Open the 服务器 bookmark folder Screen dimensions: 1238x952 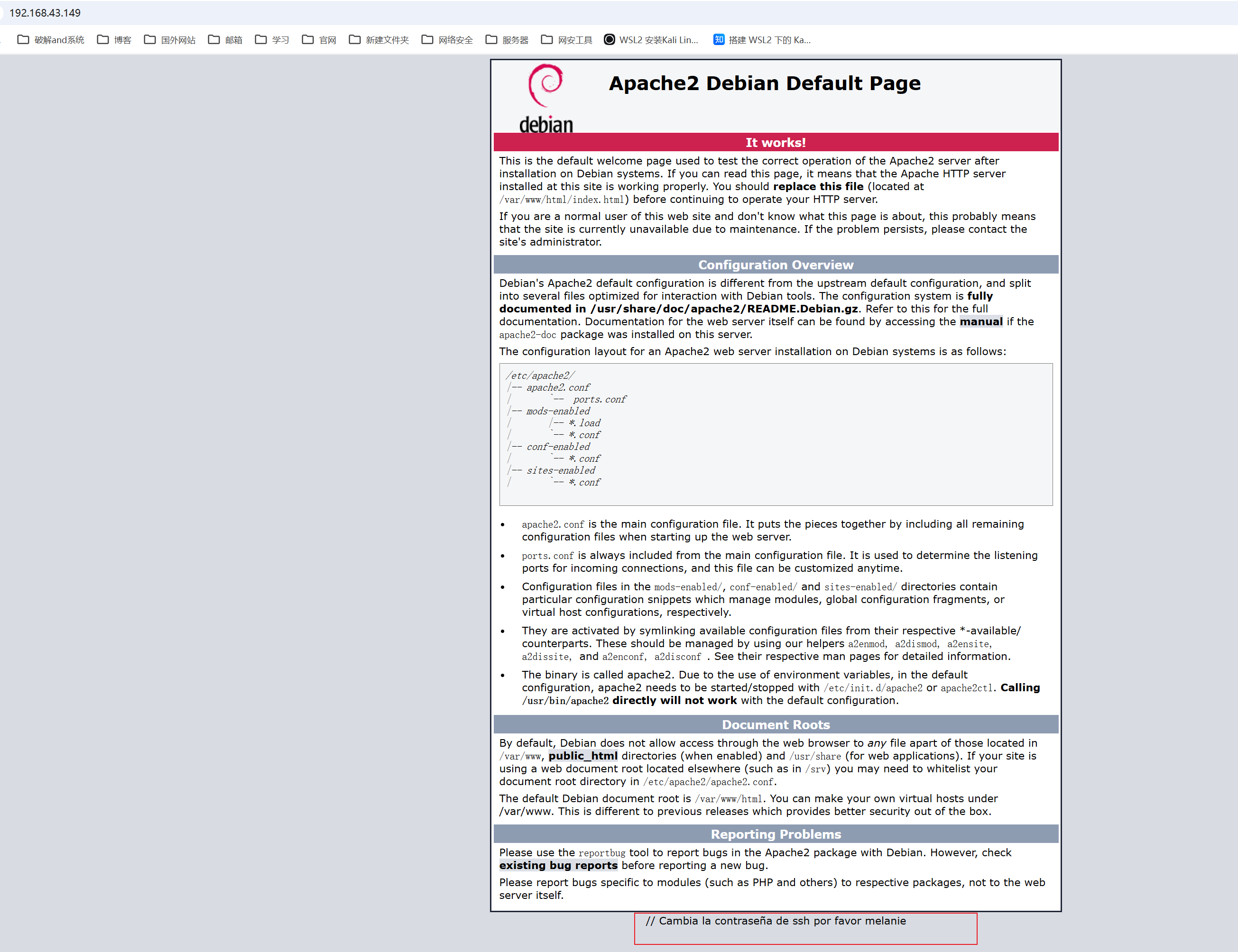[x=508, y=40]
